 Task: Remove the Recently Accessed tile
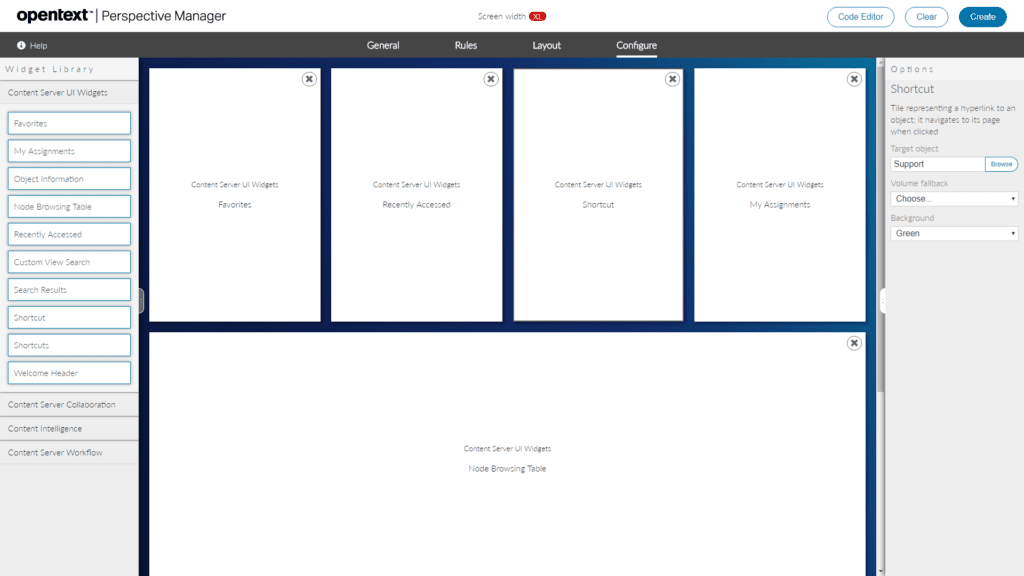coord(491,78)
